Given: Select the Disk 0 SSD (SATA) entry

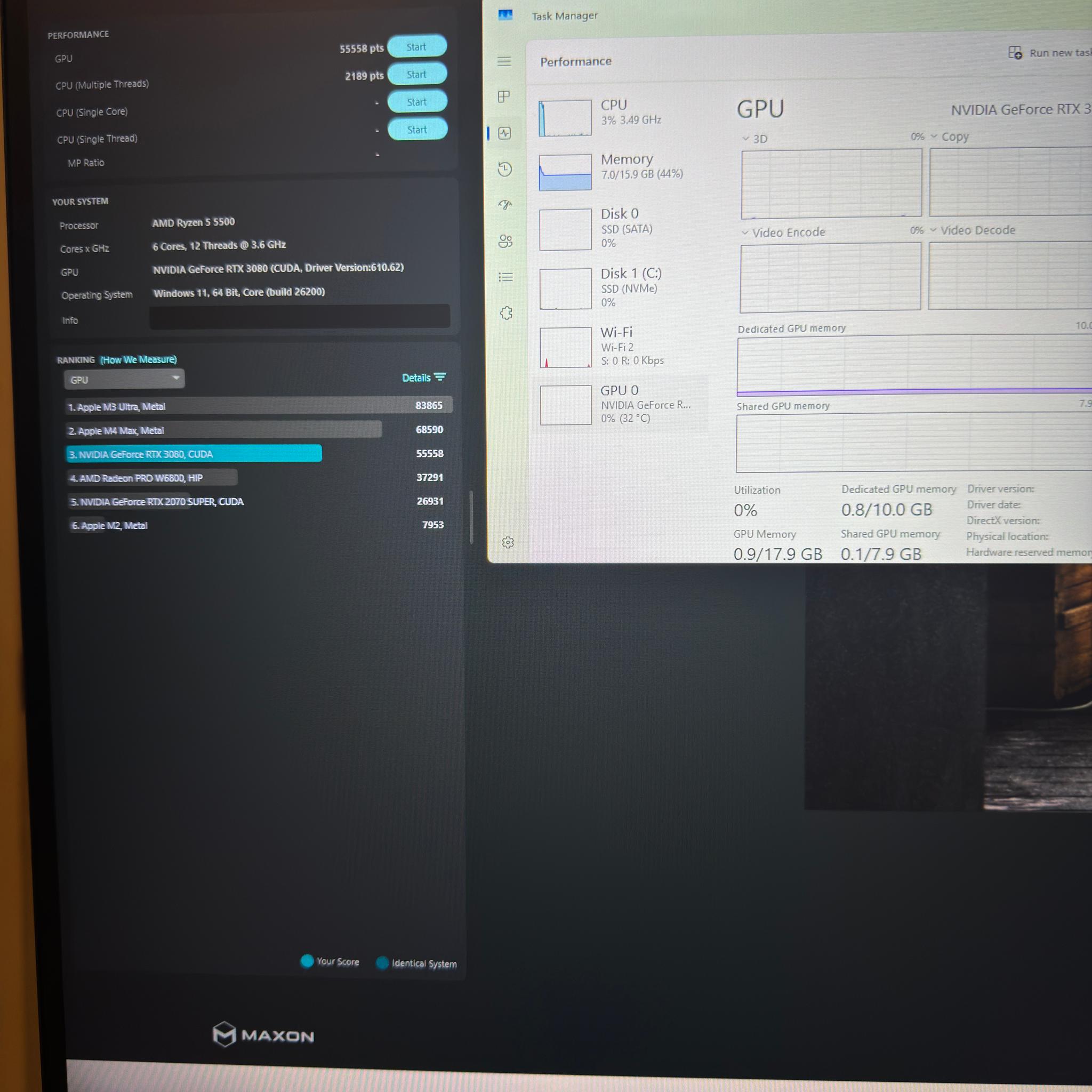Looking at the screenshot, I should 621,229.
